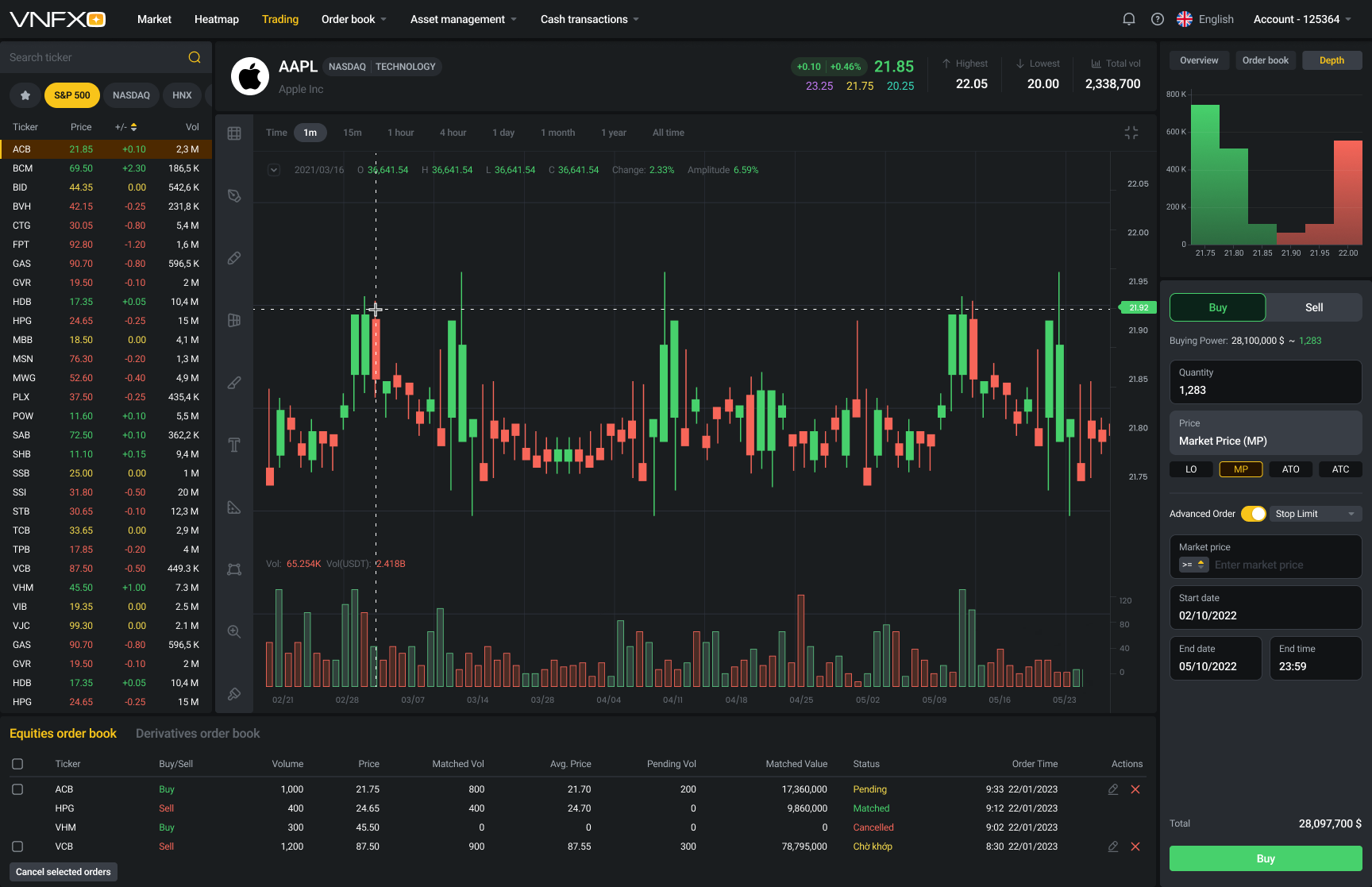
Task: Click the fullscreen chart expand icon
Action: point(1131,133)
